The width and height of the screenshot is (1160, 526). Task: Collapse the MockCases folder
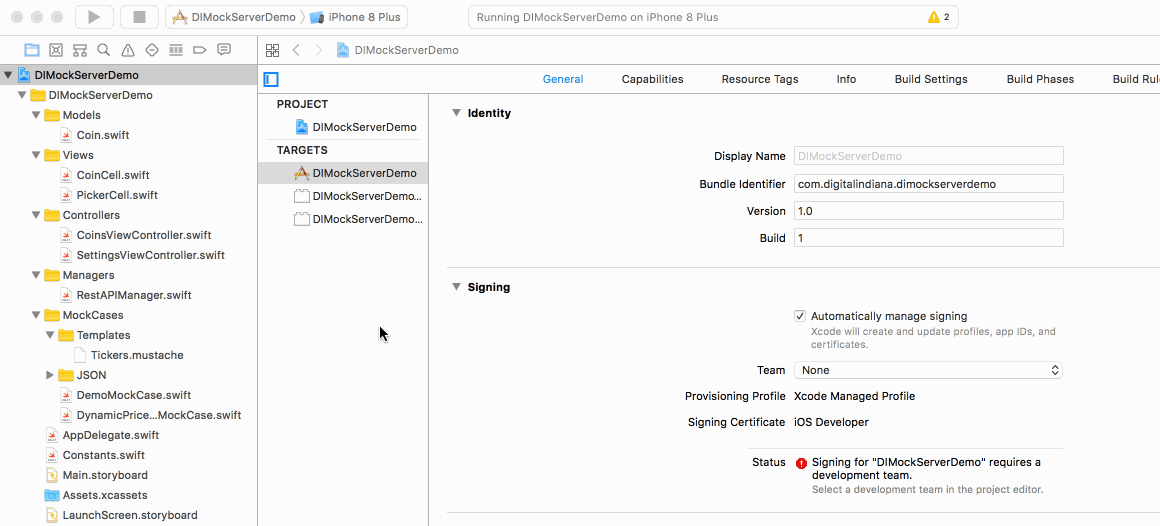36,315
